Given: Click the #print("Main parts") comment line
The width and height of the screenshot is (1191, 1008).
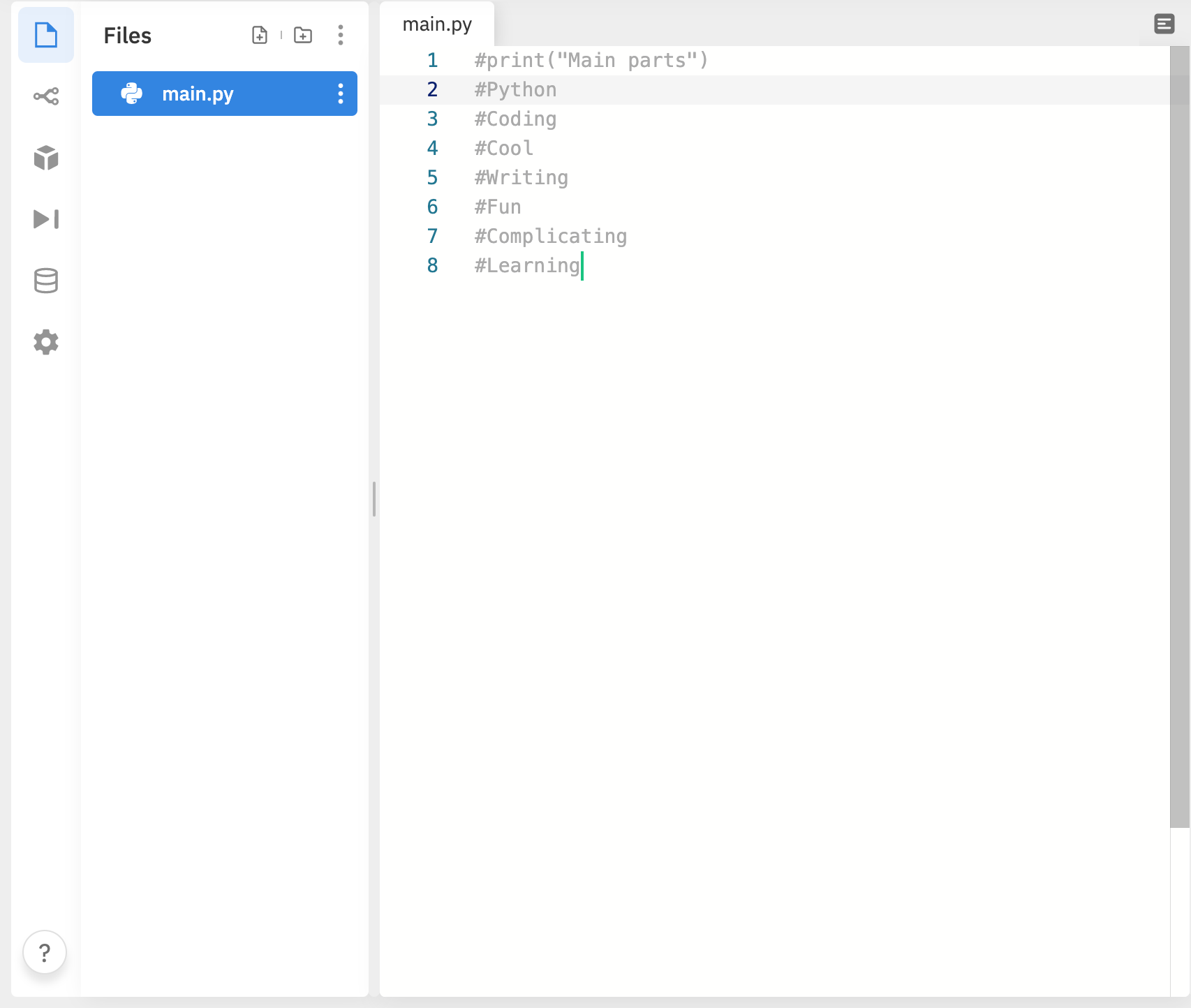Looking at the screenshot, I should pyautogui.click(x=591, y=61).
